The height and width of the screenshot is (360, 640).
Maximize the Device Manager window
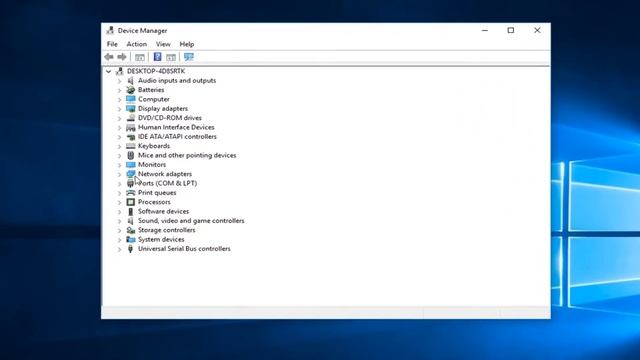511,31
